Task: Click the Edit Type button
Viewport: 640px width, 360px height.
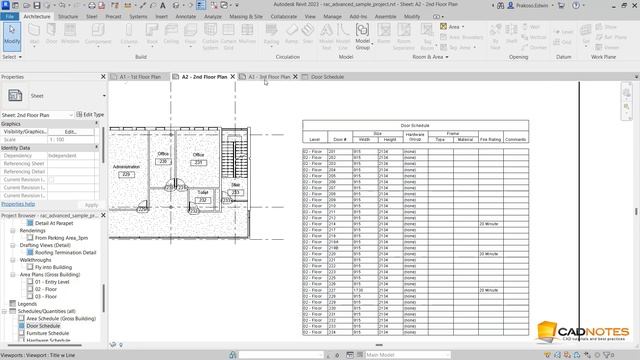Action: (90, 115)
